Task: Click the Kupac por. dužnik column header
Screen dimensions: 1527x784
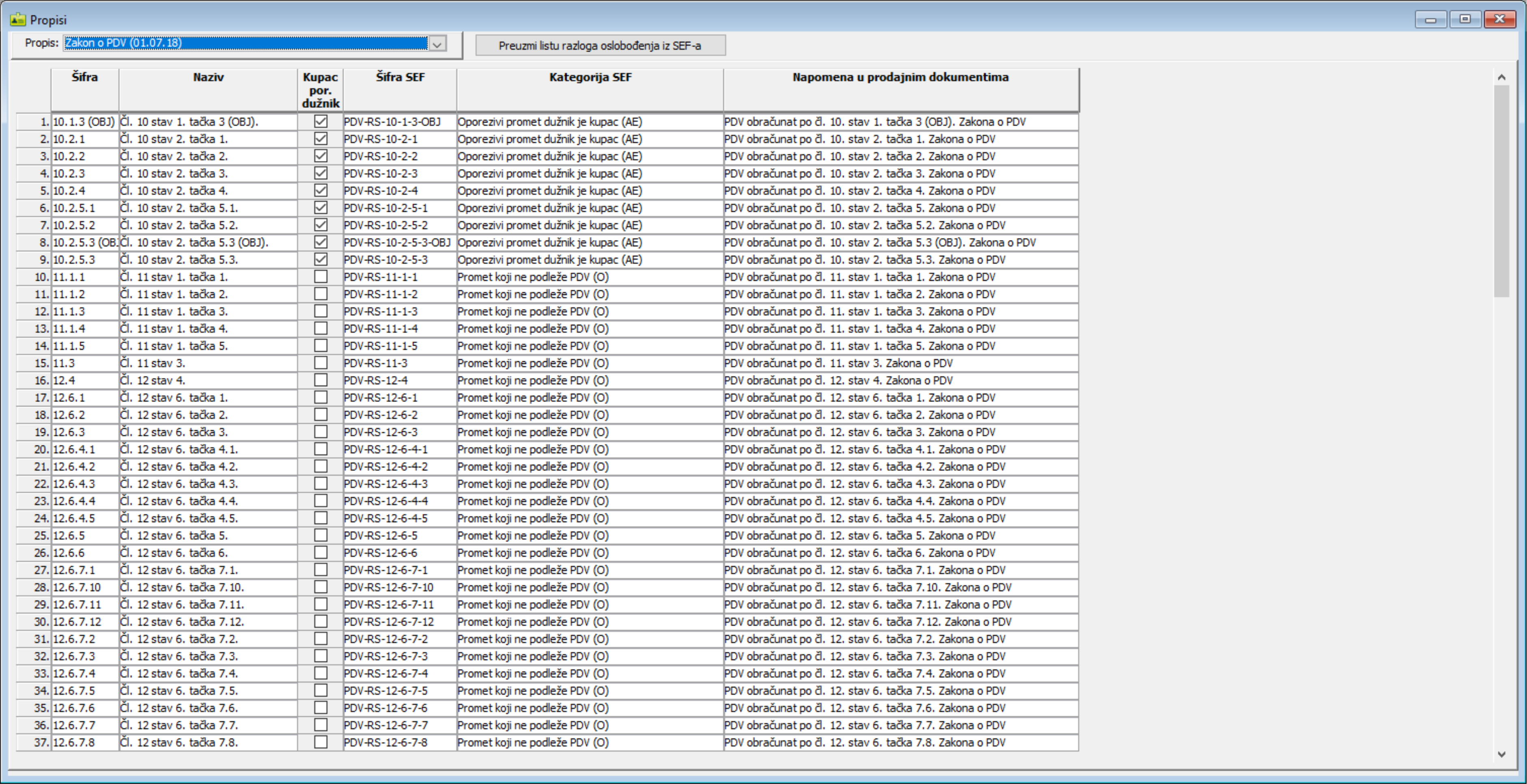Action: (320, 90)
